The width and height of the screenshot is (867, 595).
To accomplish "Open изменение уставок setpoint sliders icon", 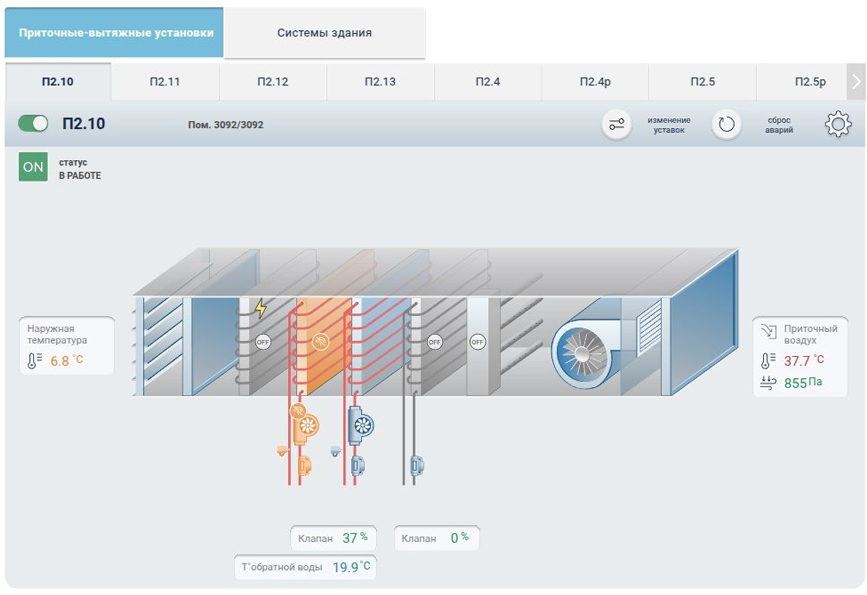I will [616, 125].
